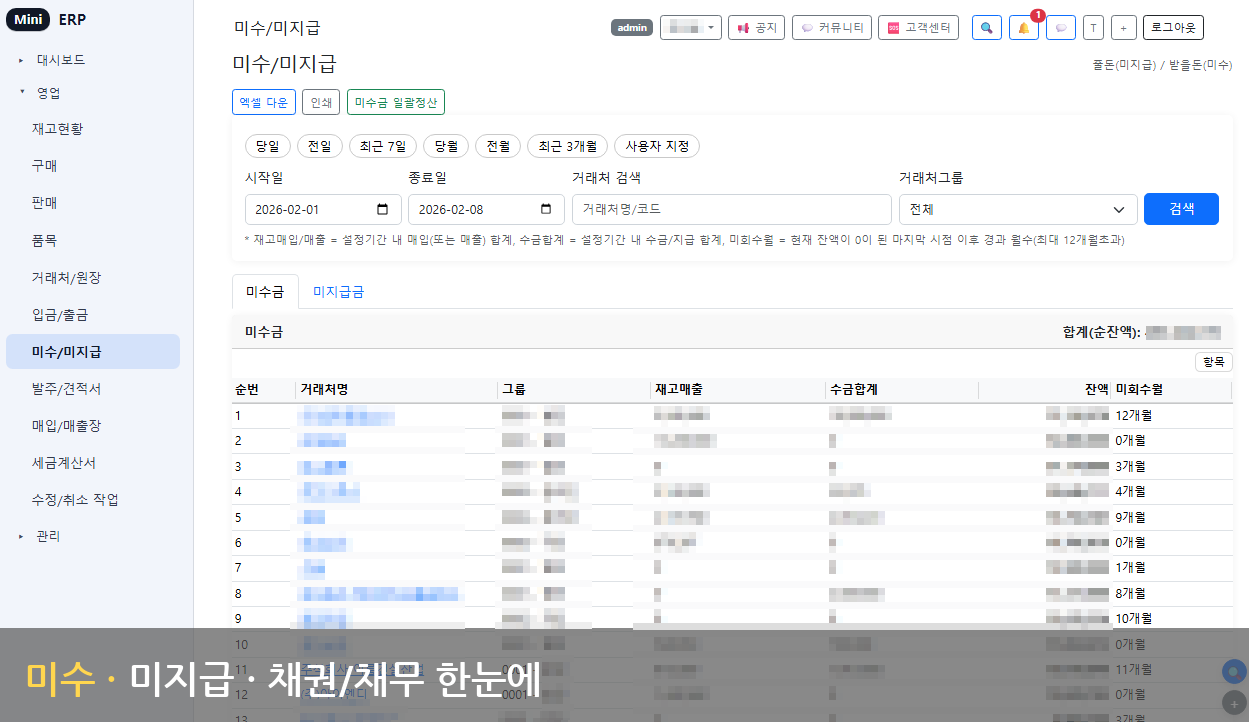The image size is (1249, 722).
Task: Open 고객센터 support center button
Action: (x=918, y=28)
